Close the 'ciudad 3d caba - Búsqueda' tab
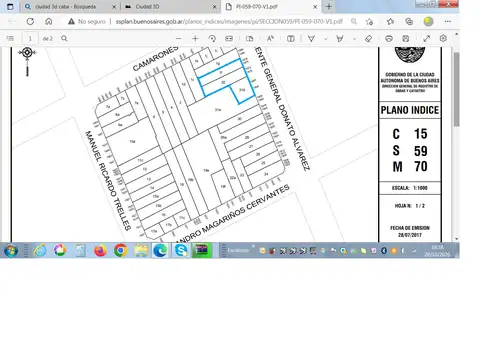This screenshot has width=480, height=360. click(114, 7)
